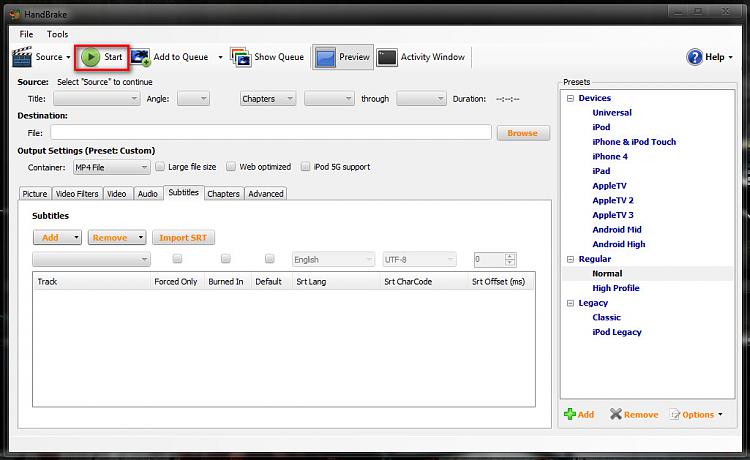Select the Classic legacy preset
The height and width of the screenshot is (460, 750).
click(x=607, y=318)
